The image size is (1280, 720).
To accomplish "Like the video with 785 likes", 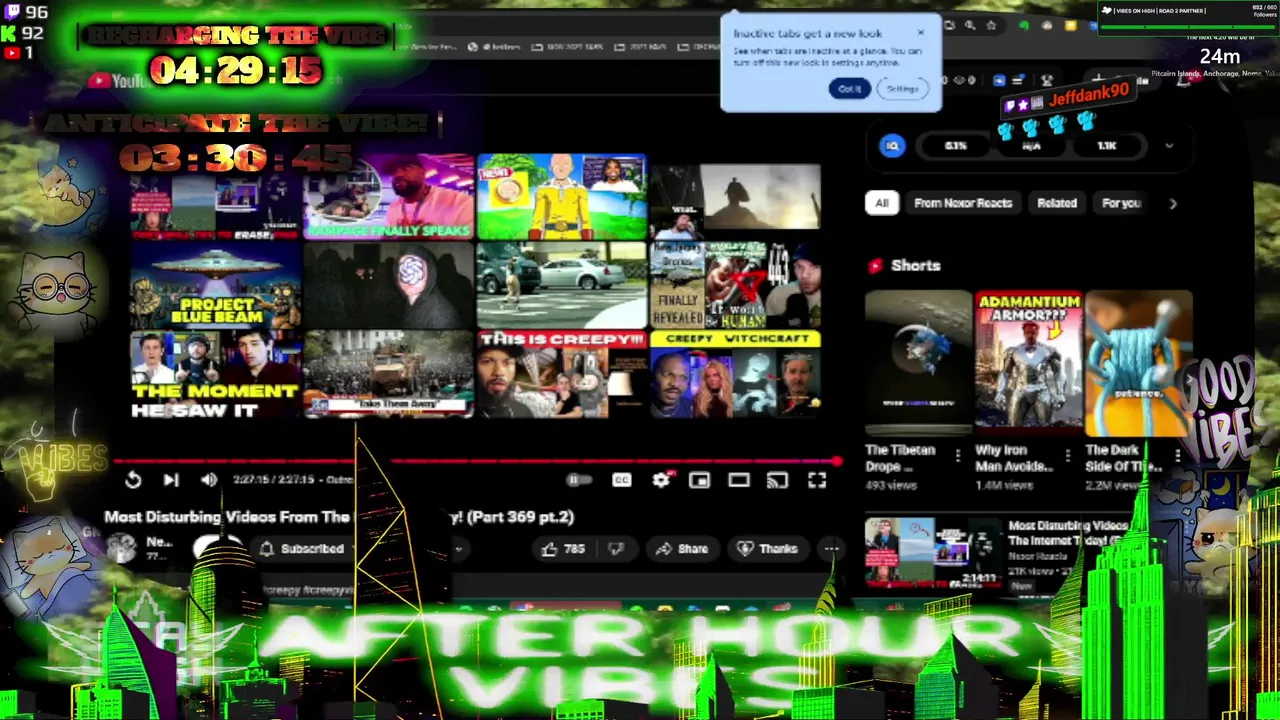I will [562, 548].
